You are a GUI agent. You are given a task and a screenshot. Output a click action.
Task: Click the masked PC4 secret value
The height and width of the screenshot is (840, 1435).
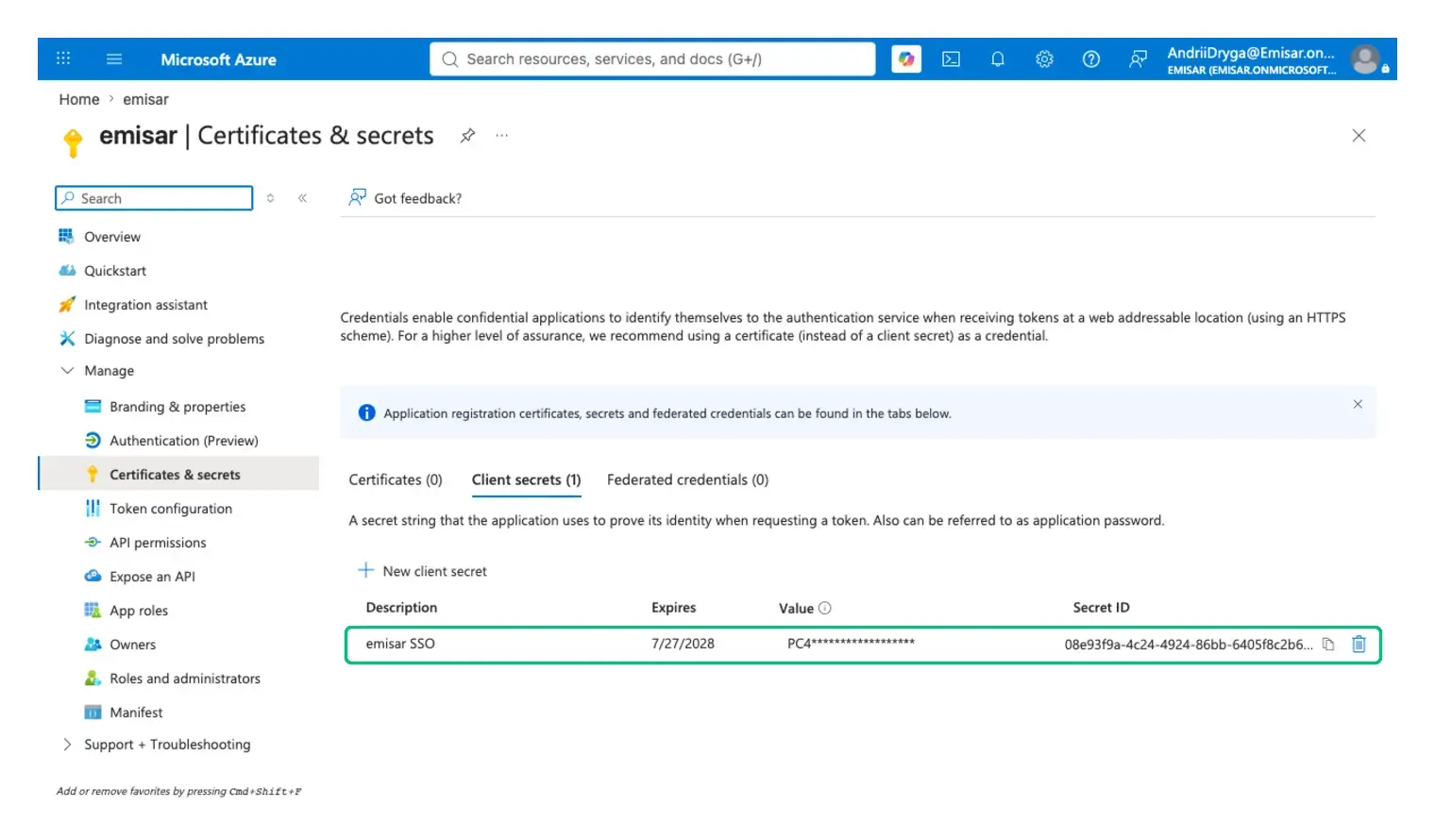pyautogui.click(x=851, y=644)
